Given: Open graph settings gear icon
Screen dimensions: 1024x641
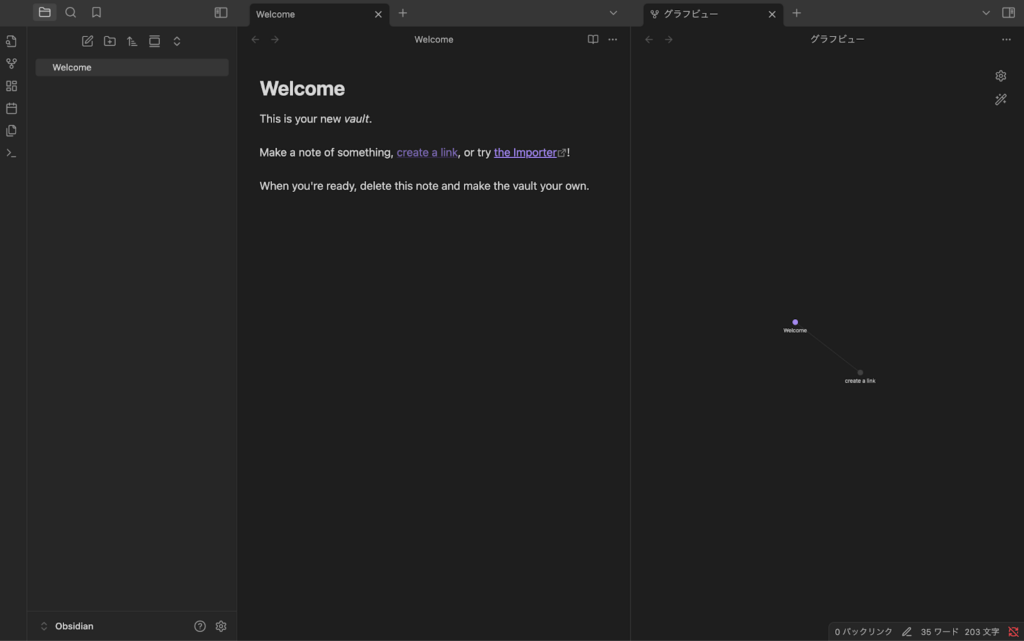Looking at the screenshot, I should point(1000,76).
